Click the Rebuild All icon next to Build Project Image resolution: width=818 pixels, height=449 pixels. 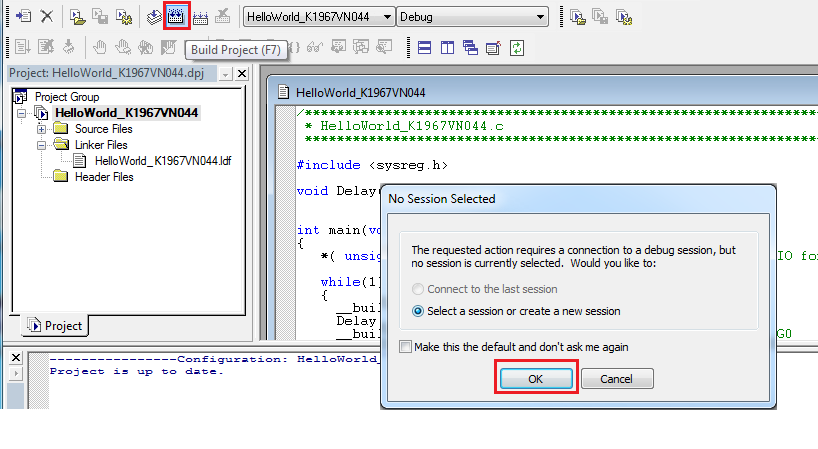coord(199,17)
